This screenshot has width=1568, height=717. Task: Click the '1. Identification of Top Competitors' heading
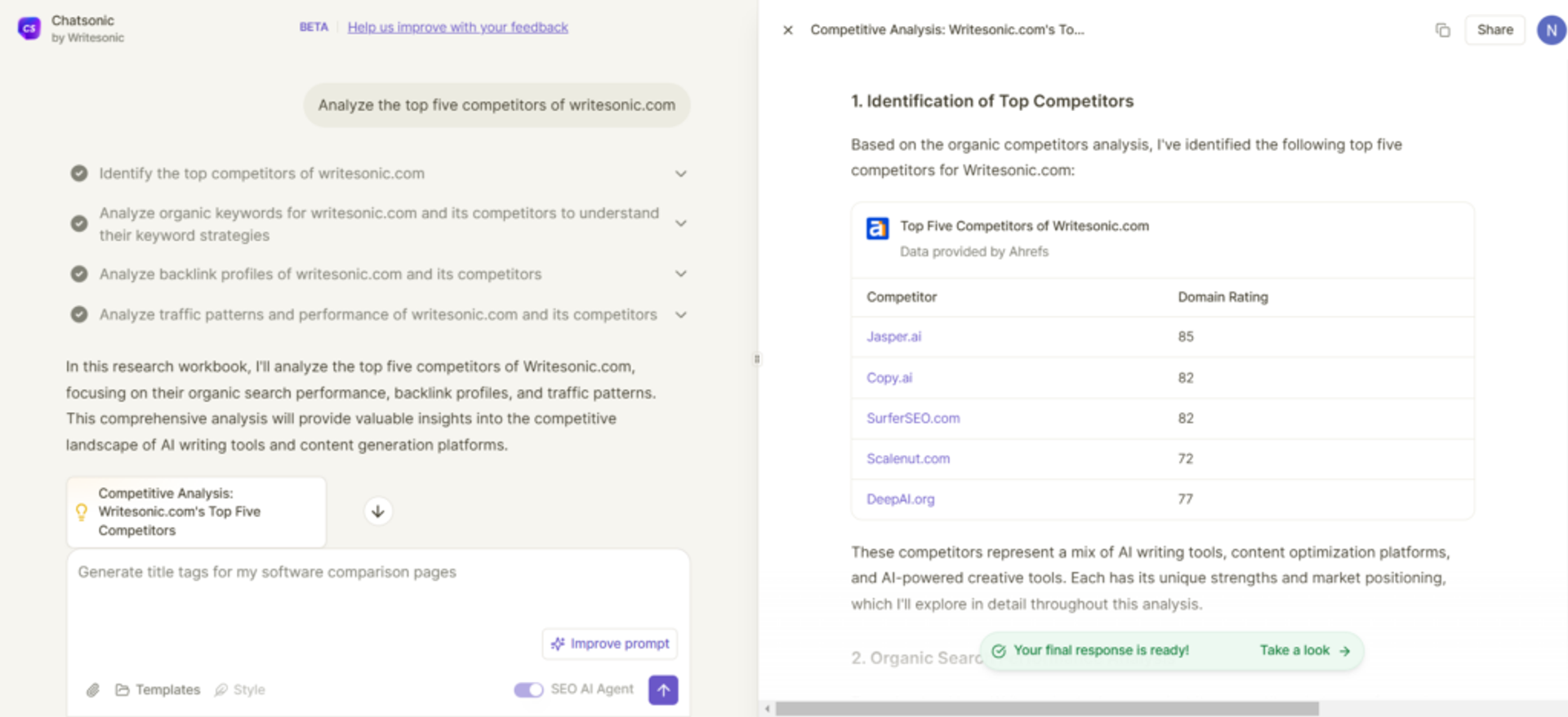coord(992,101)
